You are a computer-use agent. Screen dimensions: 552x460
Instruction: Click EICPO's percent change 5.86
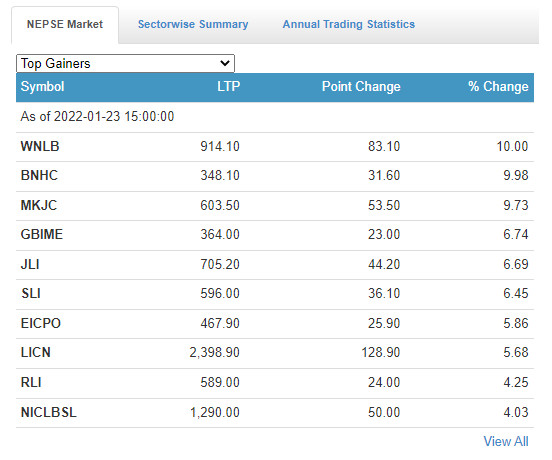point(516,323)
